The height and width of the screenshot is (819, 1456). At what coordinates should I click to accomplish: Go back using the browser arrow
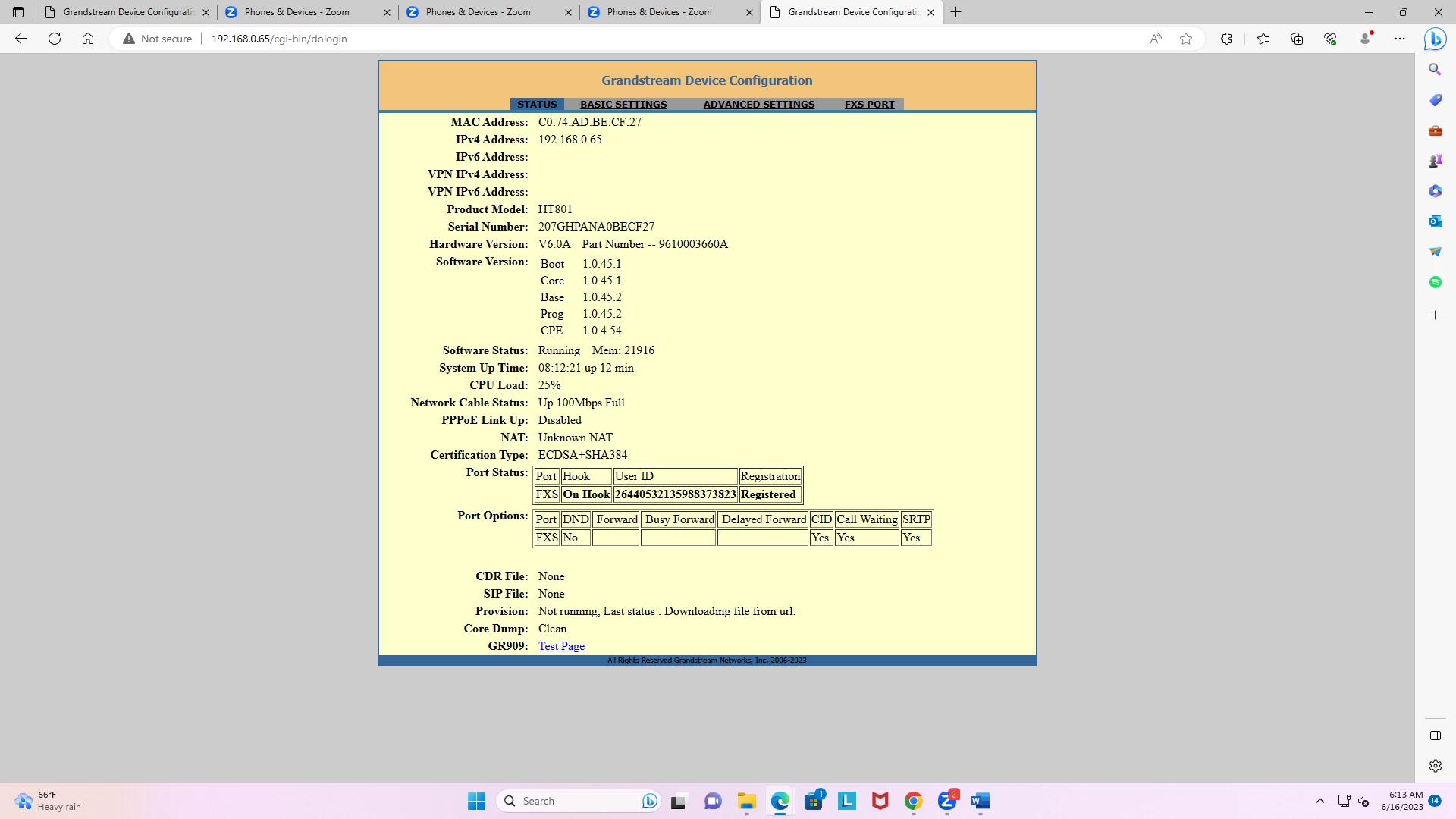(21, 39)
